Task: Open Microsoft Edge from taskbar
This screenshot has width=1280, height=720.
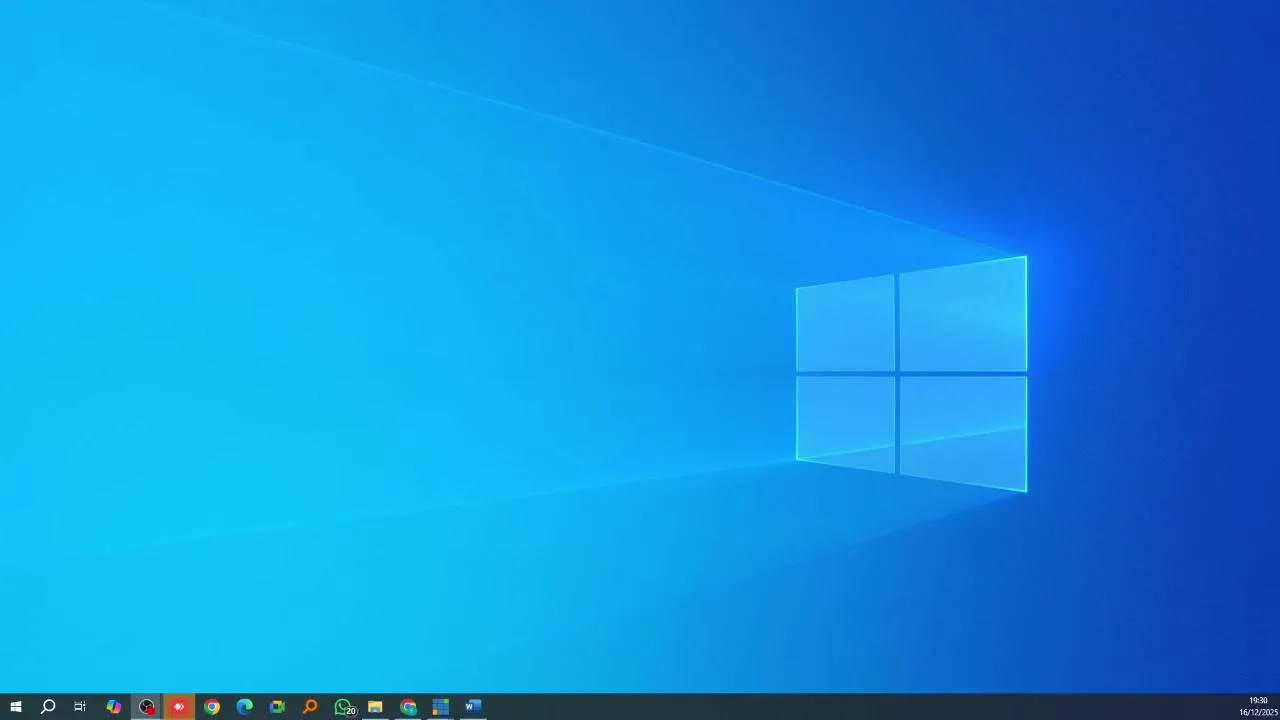Action: [245, 707]
